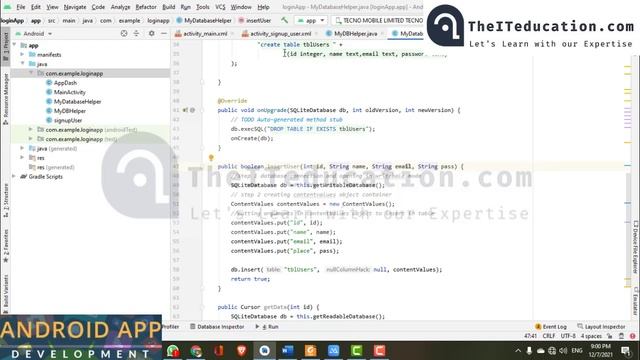Open the Refactor menu
The image size is (640, 360).
coord(146,7)
